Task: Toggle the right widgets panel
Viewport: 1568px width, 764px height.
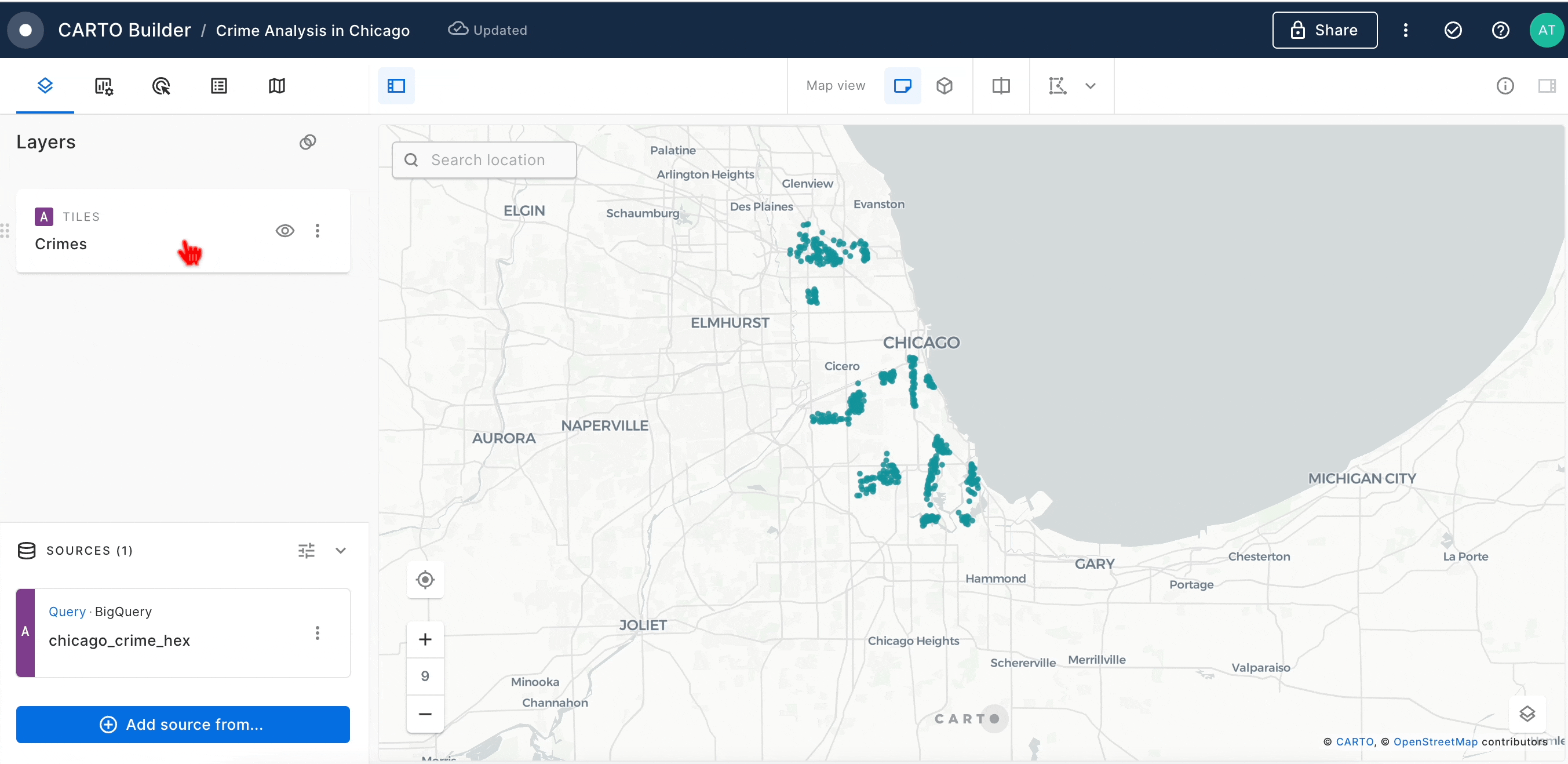Action: pos(1547,86)
